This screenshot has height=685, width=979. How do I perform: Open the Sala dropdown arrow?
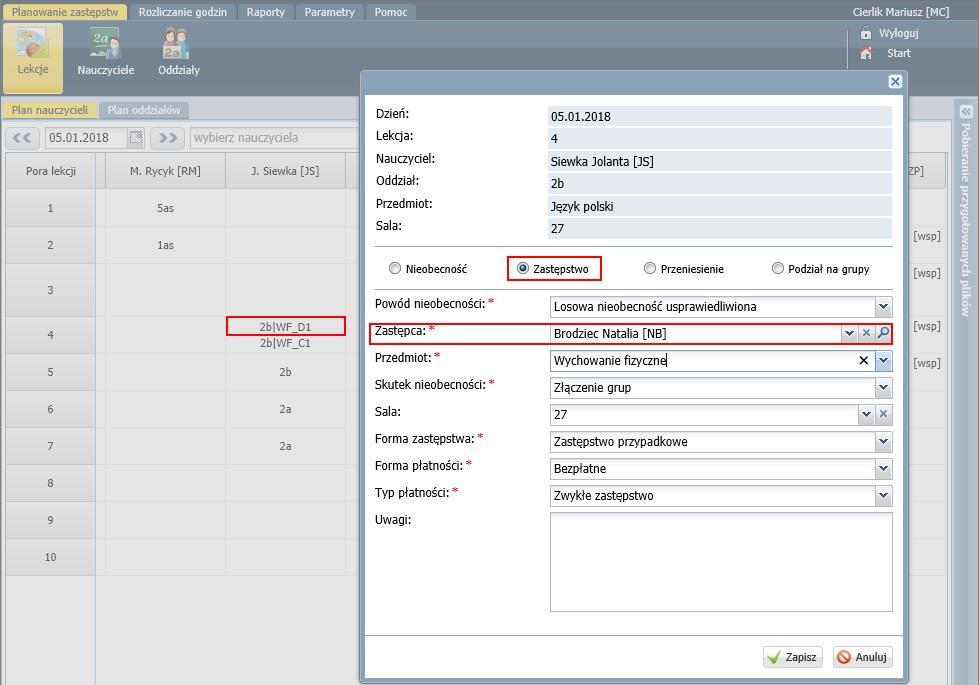866,414
